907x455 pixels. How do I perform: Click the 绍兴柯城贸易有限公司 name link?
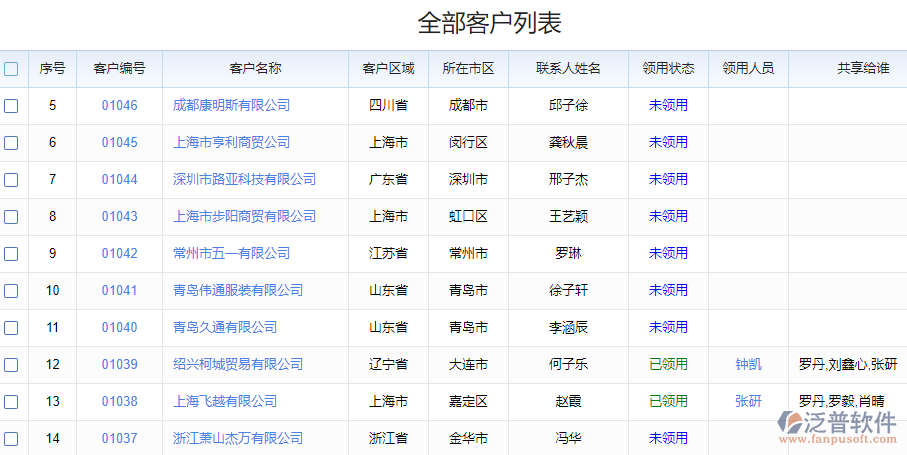(238, 364)
